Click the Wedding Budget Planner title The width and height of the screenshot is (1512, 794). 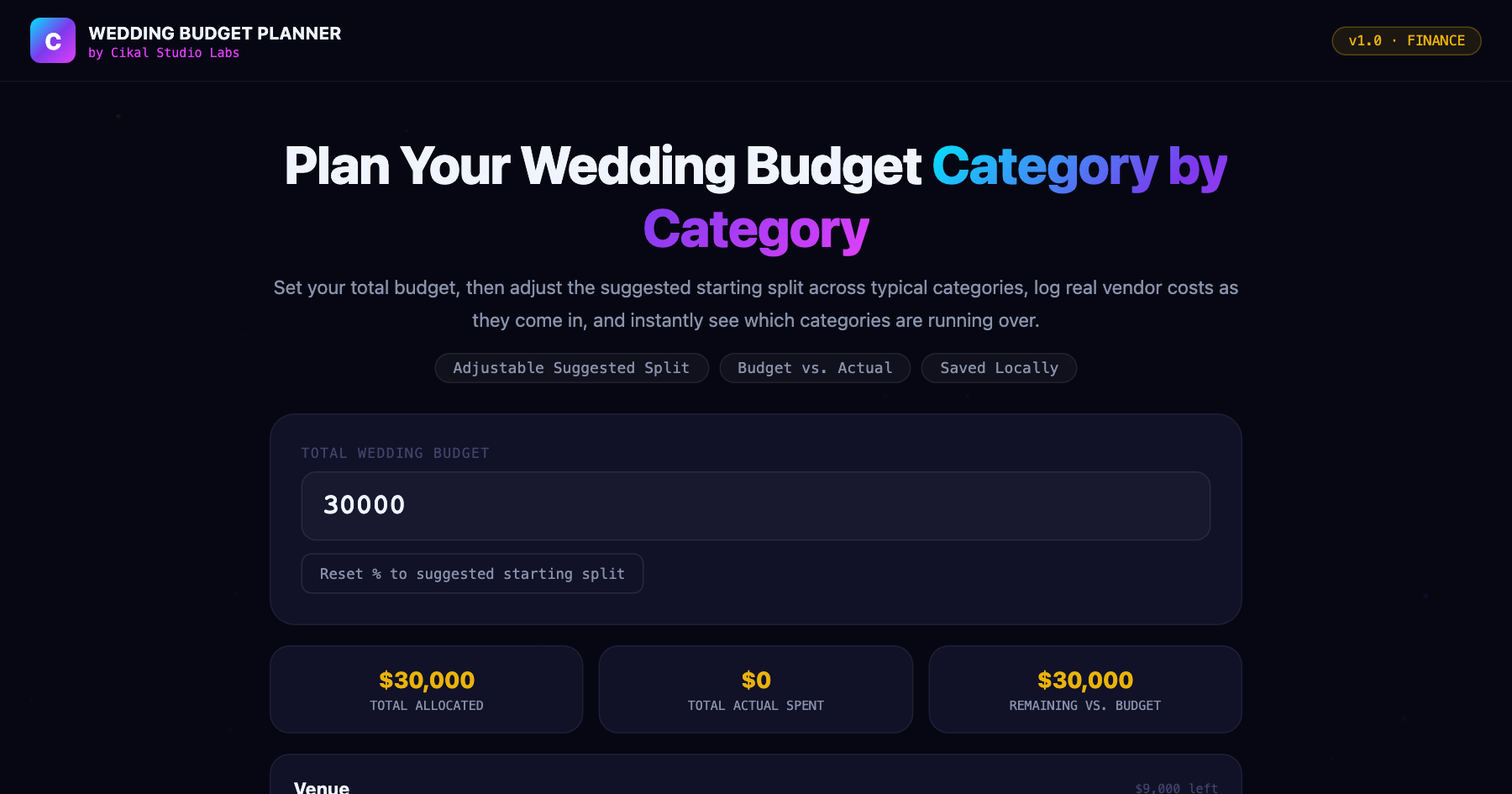tap(214, 33)
